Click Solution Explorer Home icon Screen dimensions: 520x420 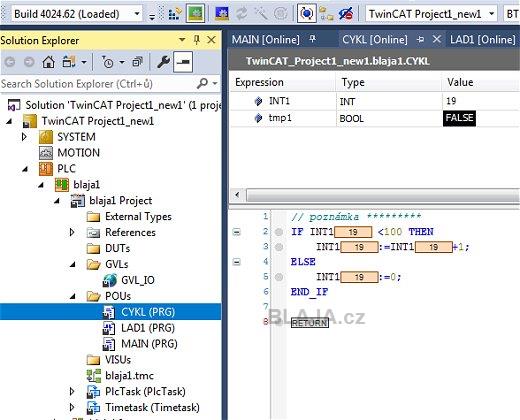point(49,62)
